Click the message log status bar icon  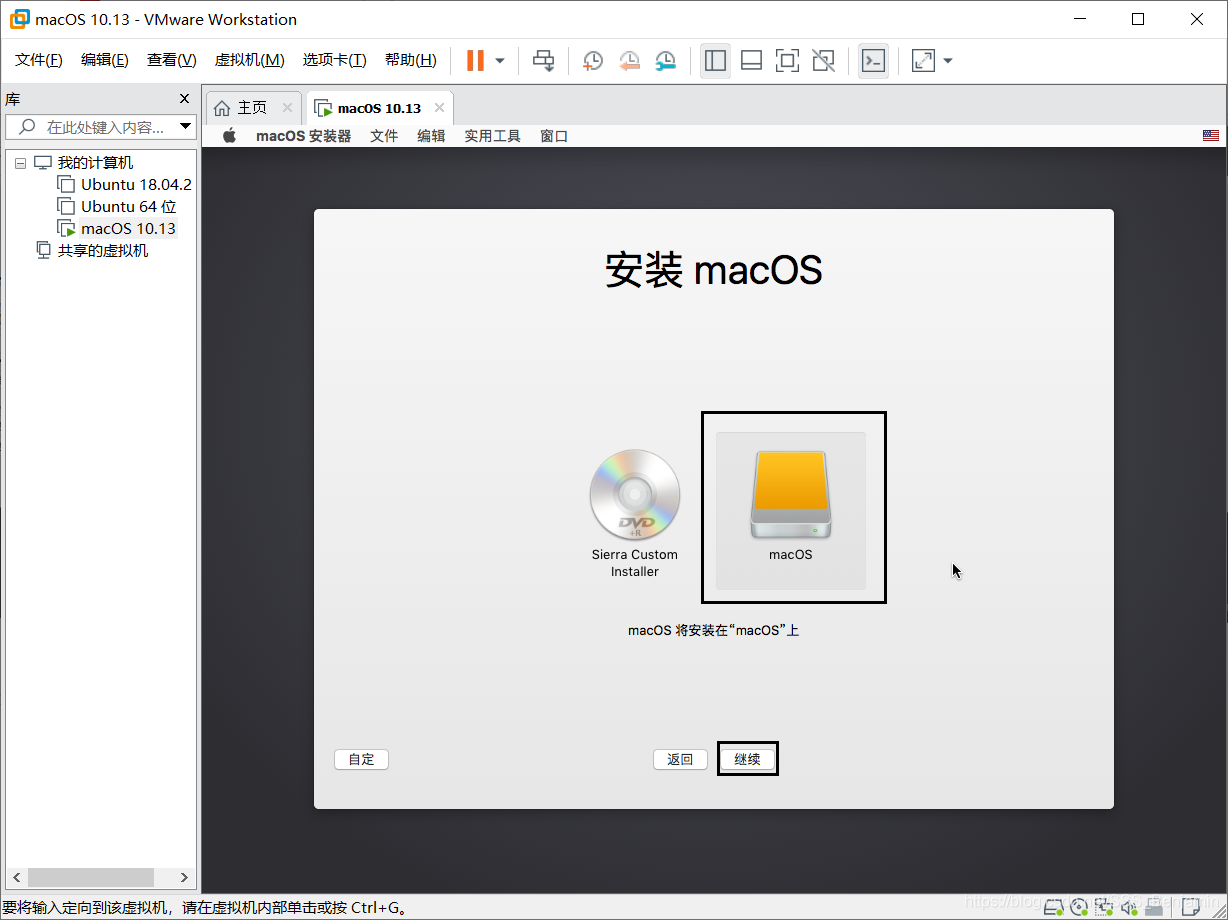click(1190, 906)
